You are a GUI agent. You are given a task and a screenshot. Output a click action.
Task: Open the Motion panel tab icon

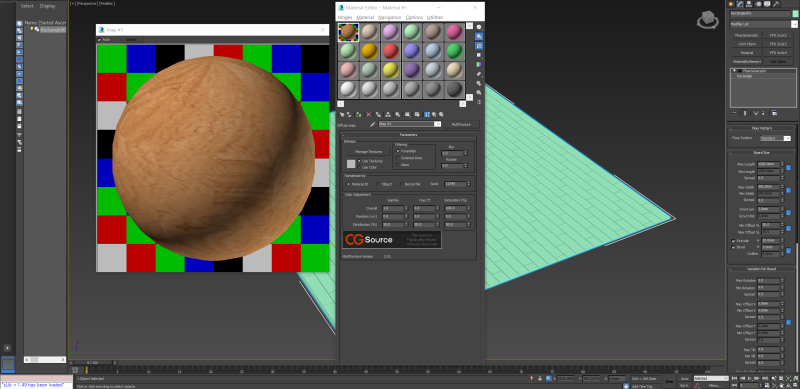[758, 4]
